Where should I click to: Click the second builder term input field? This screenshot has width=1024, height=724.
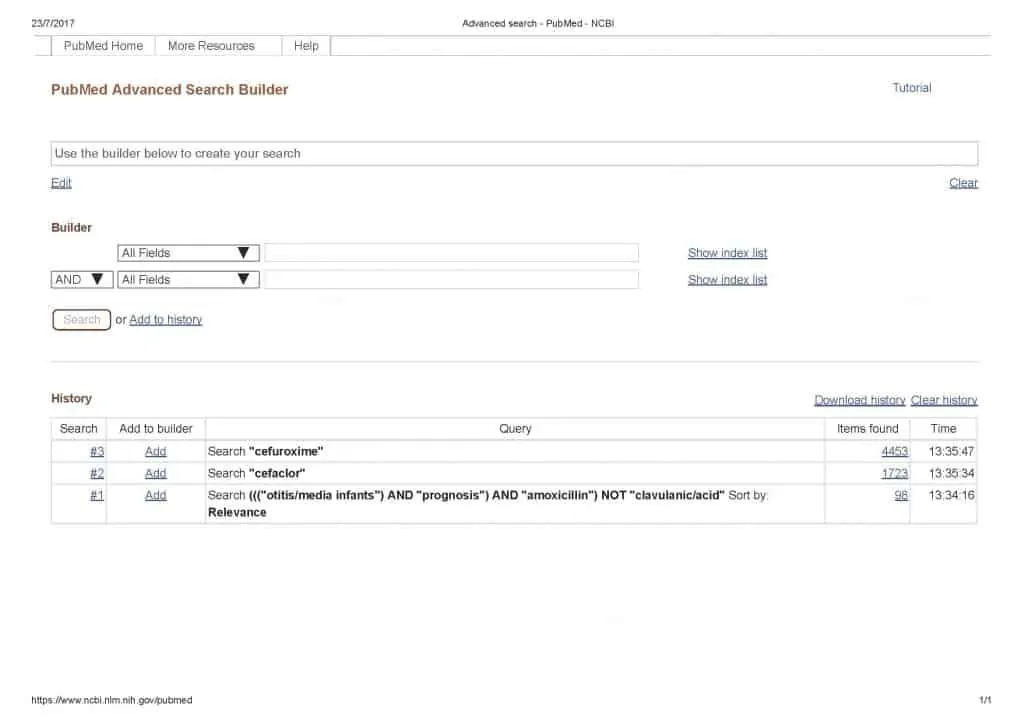[x=451, y=280]
